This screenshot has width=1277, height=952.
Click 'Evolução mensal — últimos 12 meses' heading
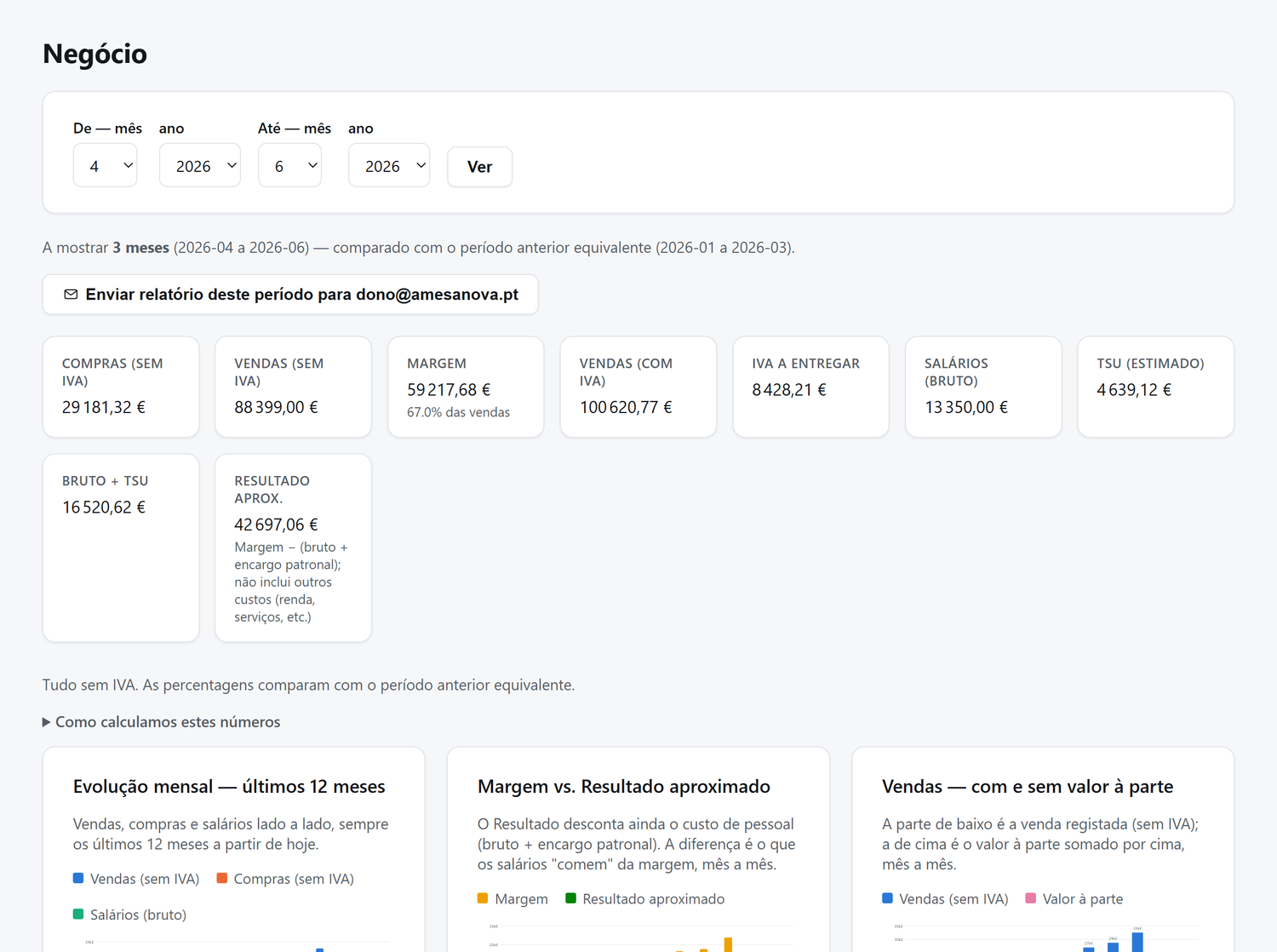(229, 786)
